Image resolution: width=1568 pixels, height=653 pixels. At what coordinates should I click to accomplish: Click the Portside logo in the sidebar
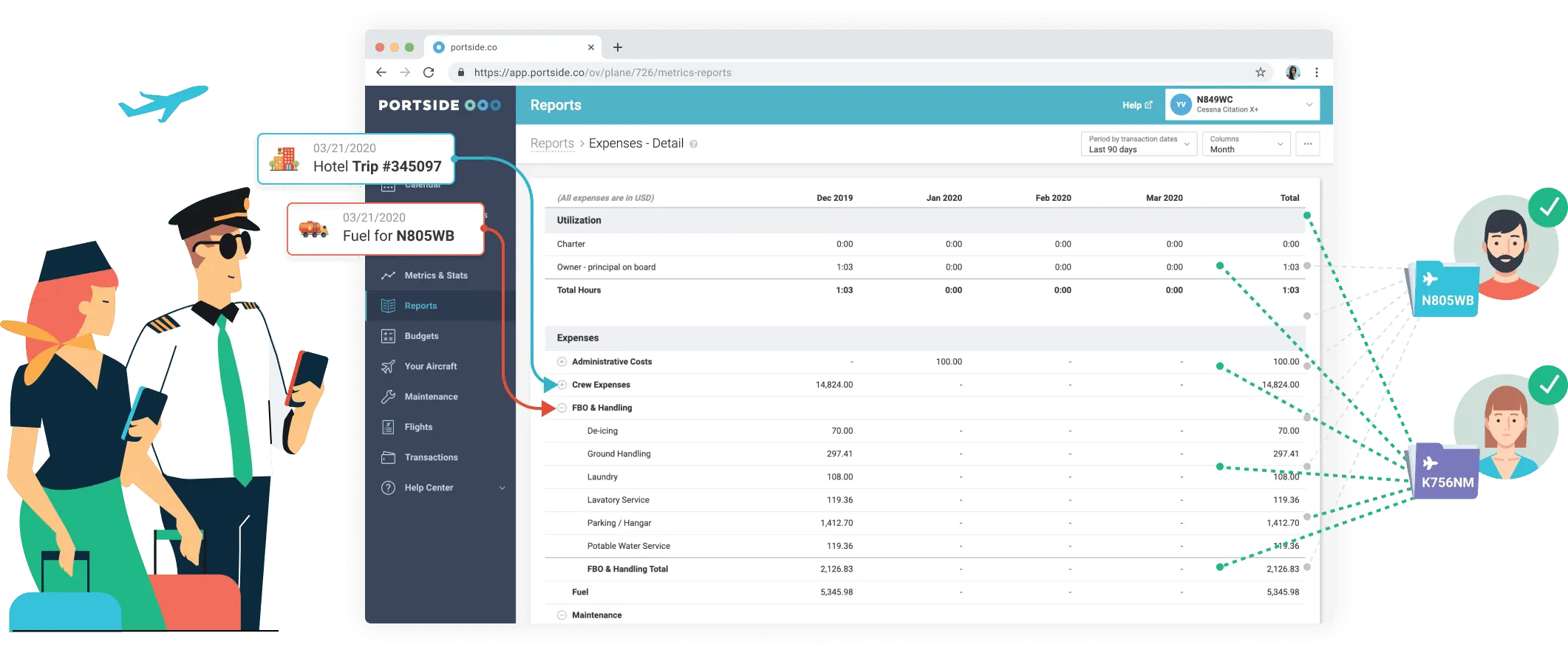[440, 105]
